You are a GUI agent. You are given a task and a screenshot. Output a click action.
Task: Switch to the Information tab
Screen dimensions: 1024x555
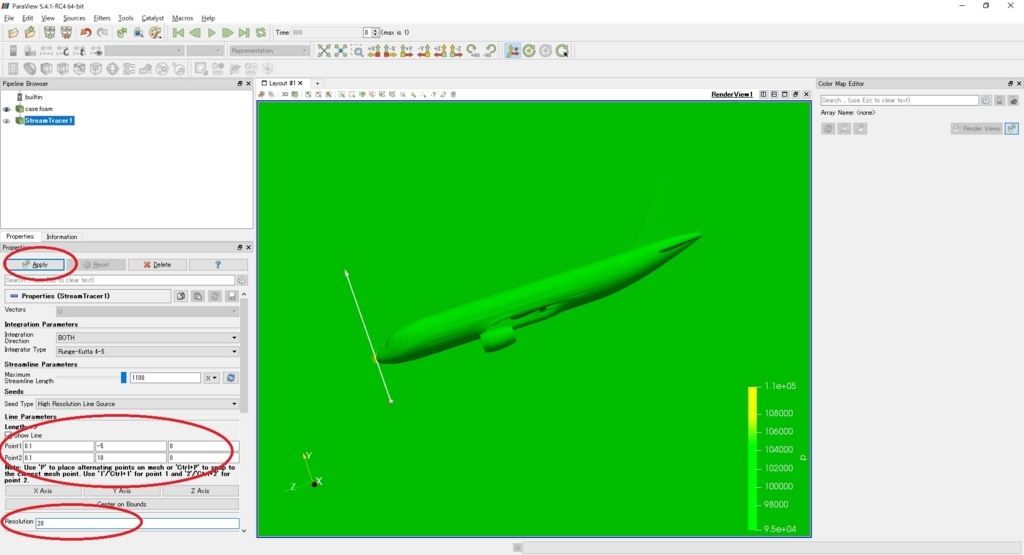[61, 237]
